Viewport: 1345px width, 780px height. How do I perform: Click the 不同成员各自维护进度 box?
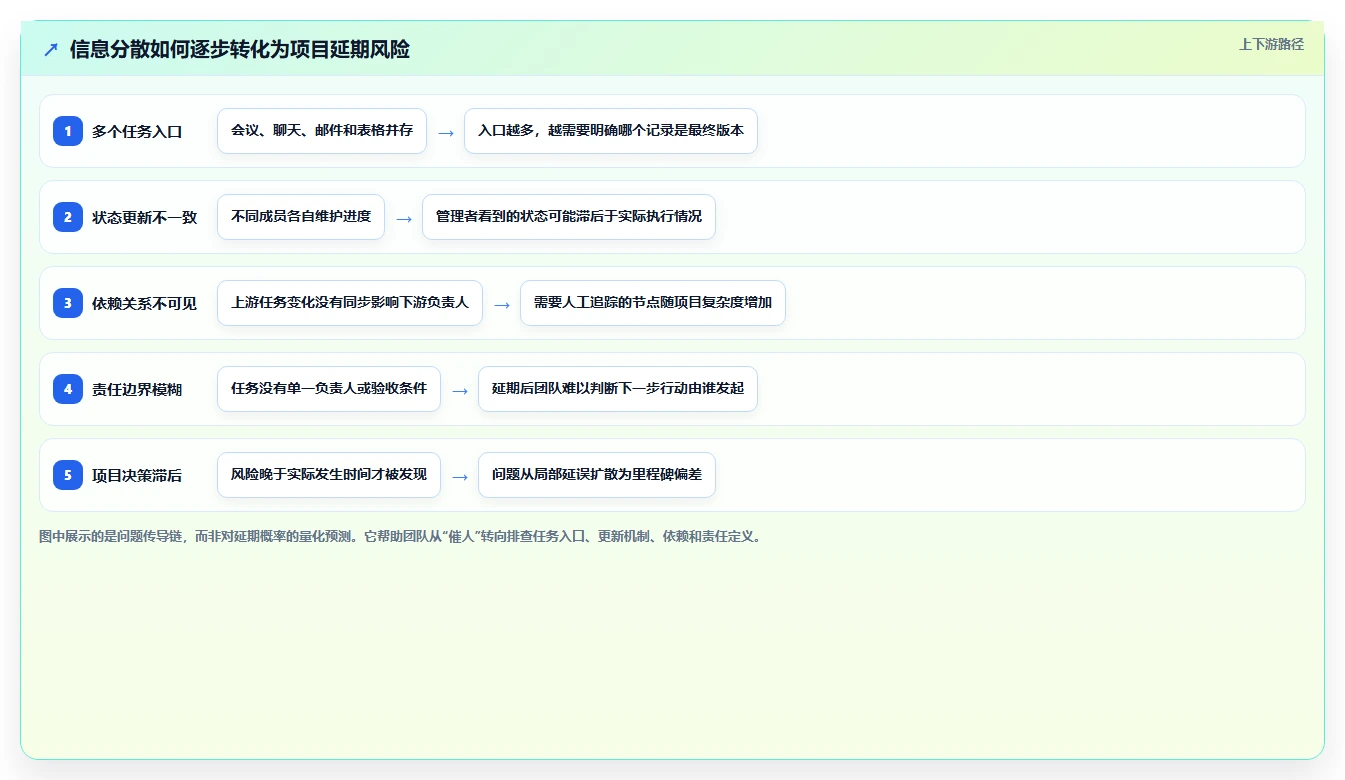[301, 217]
